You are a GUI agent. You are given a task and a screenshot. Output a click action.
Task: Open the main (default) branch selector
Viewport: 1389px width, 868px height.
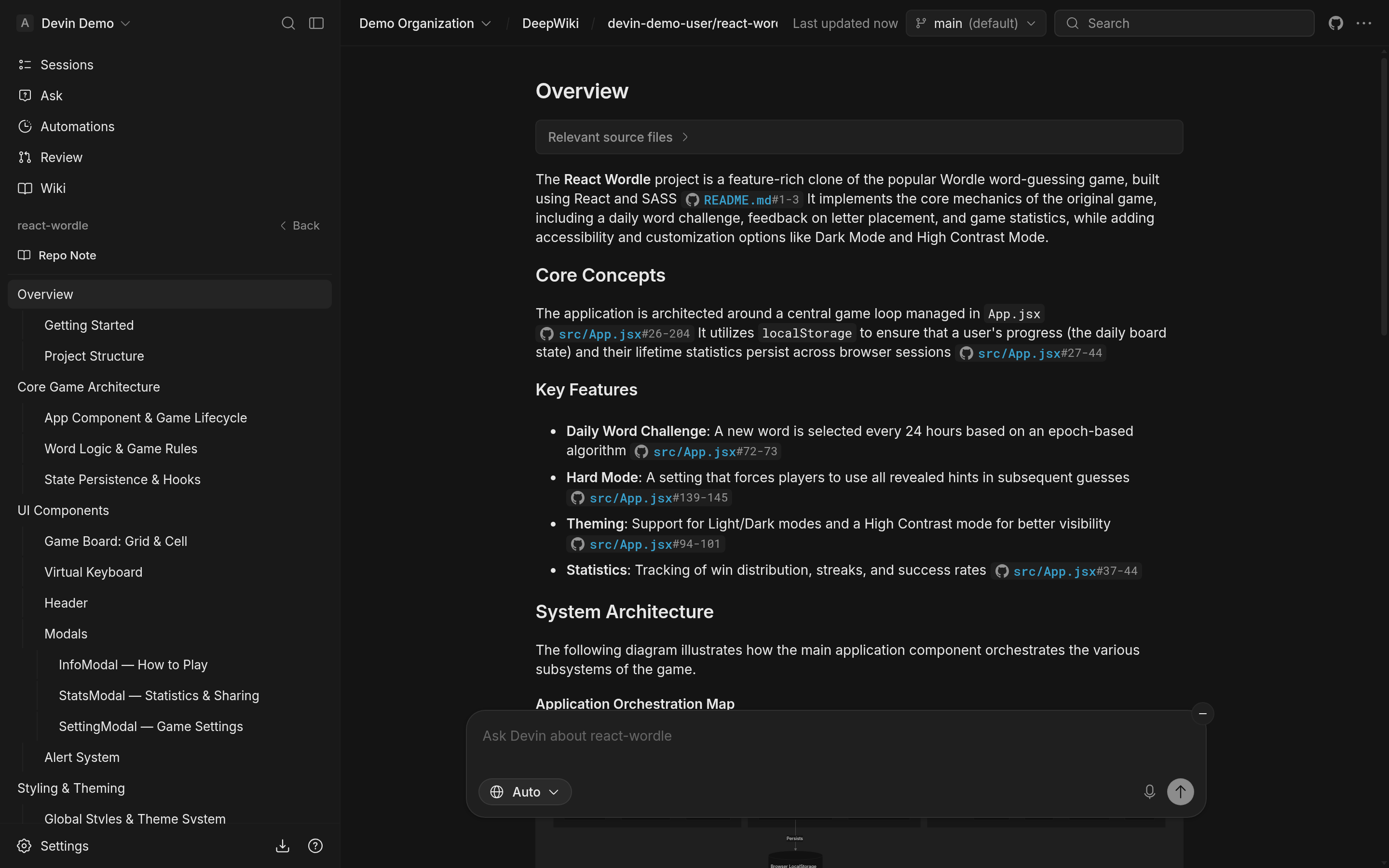[976, 23]
